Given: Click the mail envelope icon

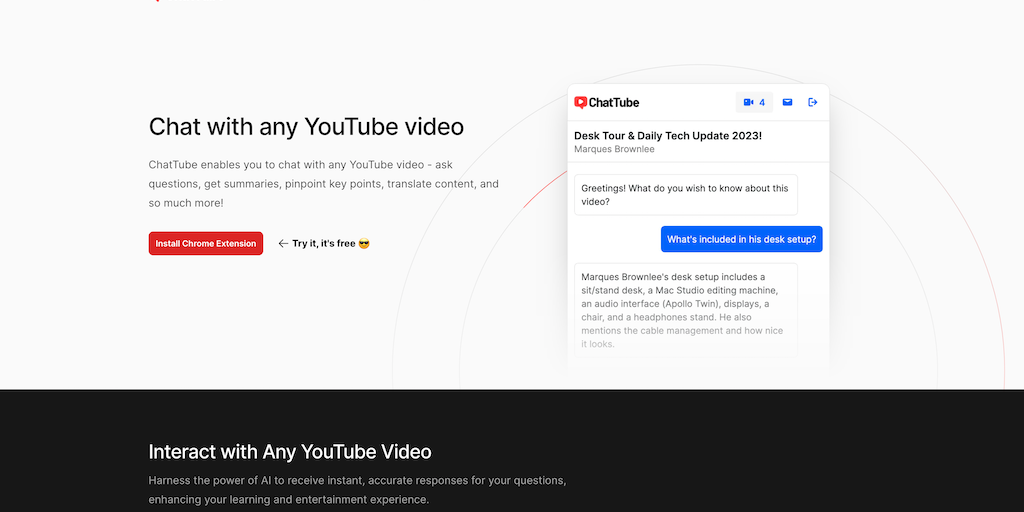Looking at the screenshot, I should 788,103.
